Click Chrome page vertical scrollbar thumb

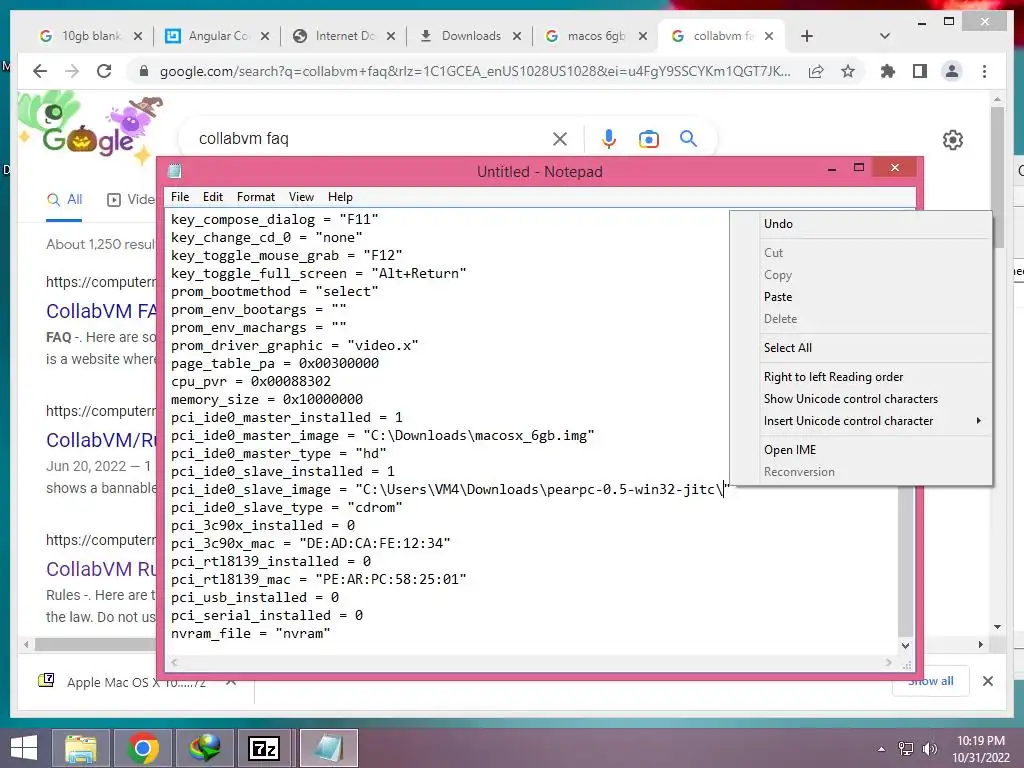(x=997, y=176)
